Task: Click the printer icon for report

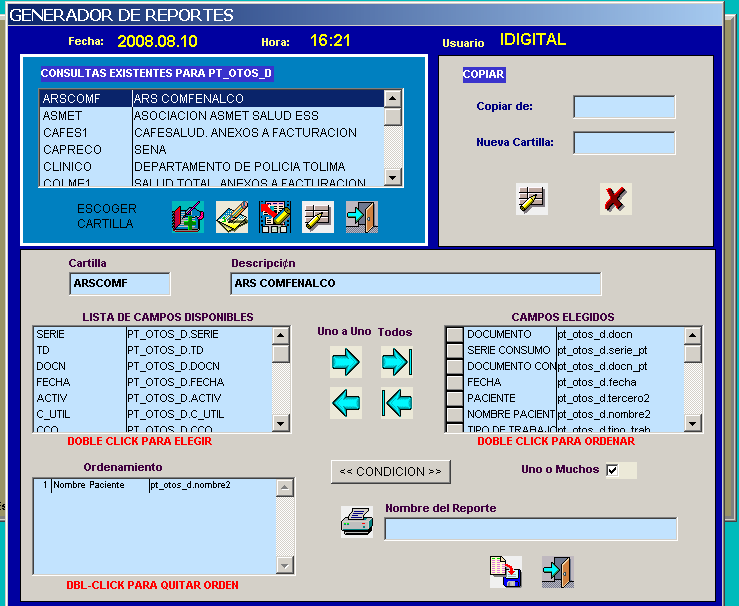Action: point(357,522)
